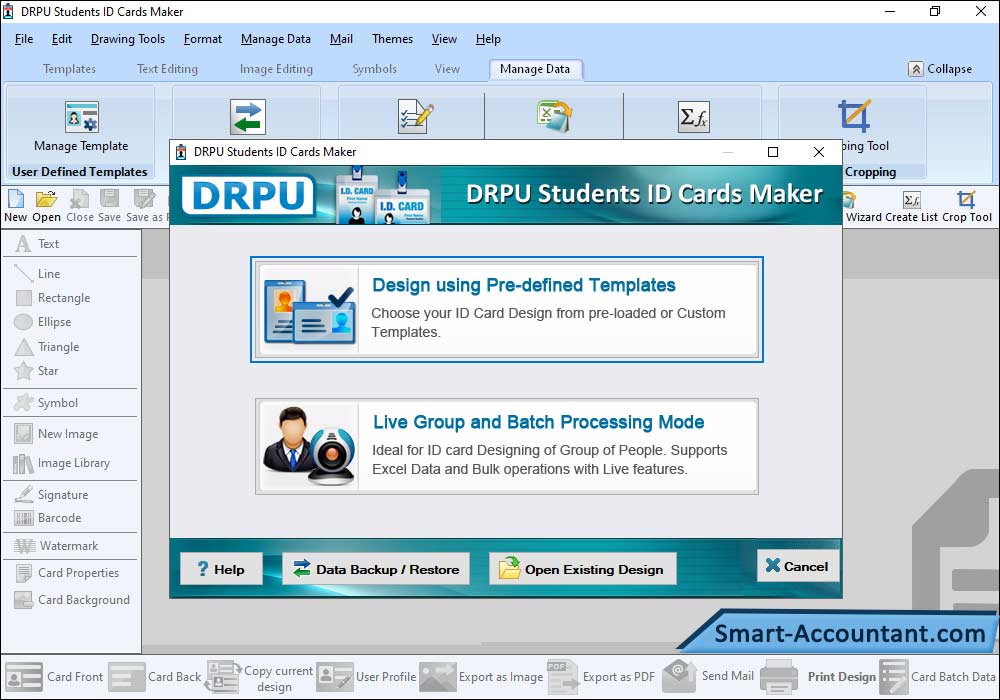Collapse the ribbon
This screenshot has width=1000, height=700.
(x=941, y=69)
